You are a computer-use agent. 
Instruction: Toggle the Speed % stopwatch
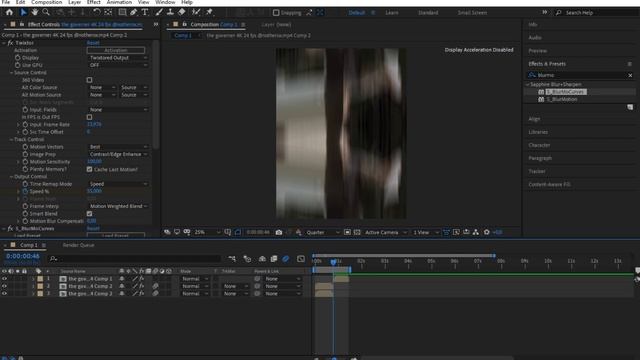(x=25, y=191)
